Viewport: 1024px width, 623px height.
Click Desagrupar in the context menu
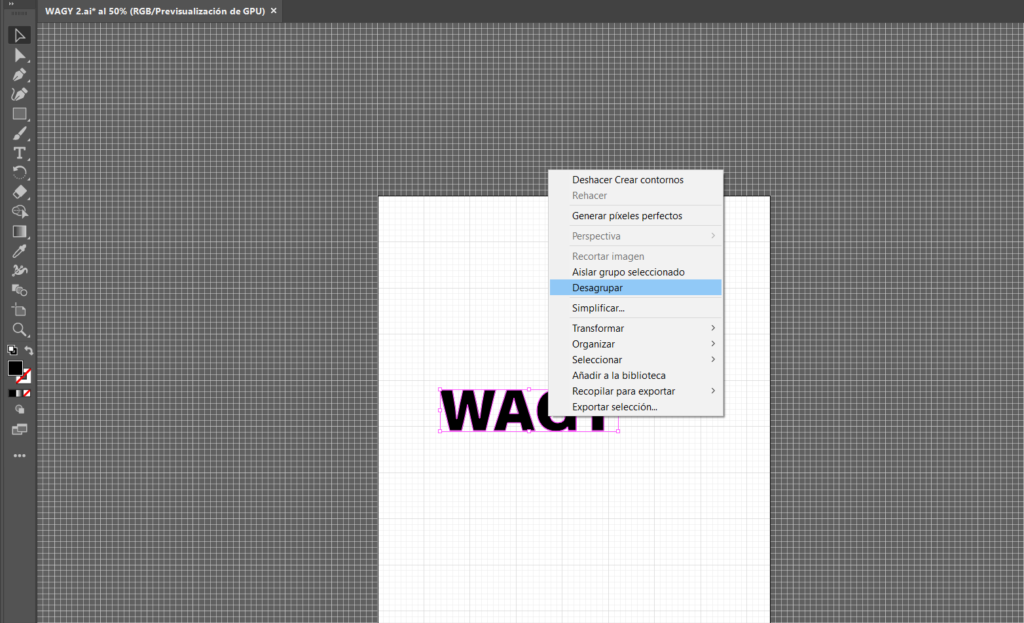point(635,288)
